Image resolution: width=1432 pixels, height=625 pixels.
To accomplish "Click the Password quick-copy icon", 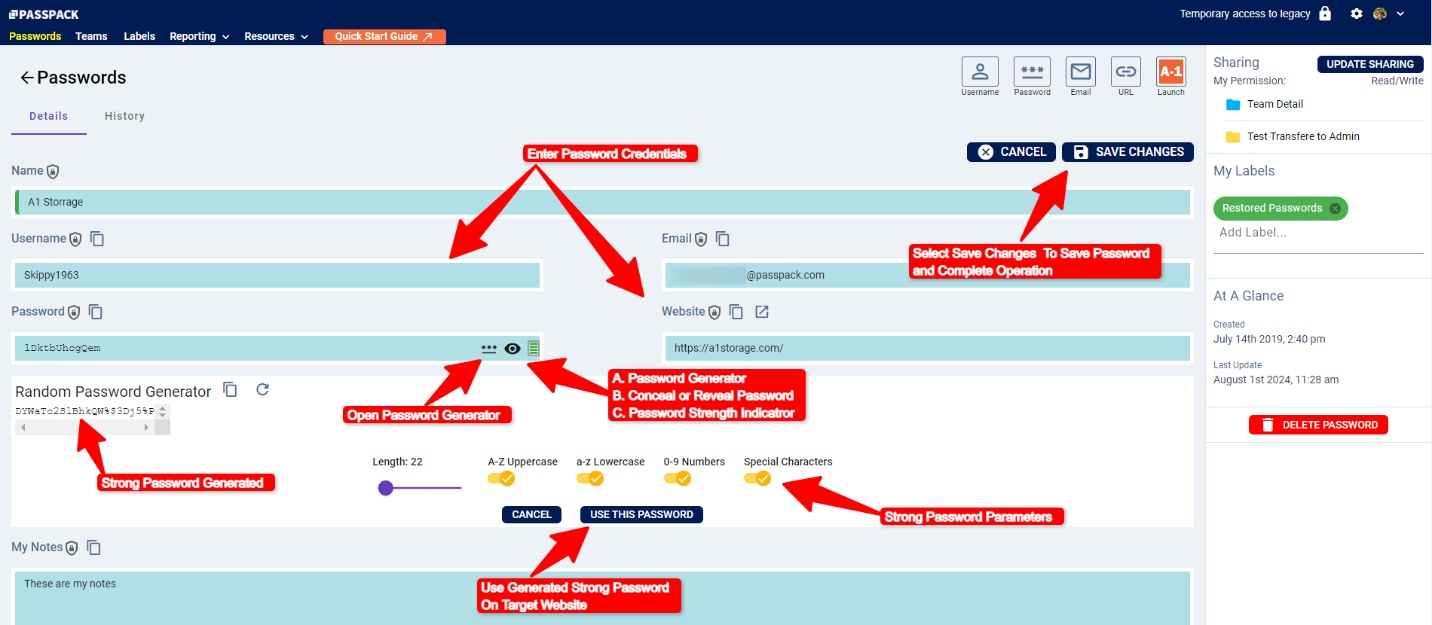I will click(x=1032, y=72).
